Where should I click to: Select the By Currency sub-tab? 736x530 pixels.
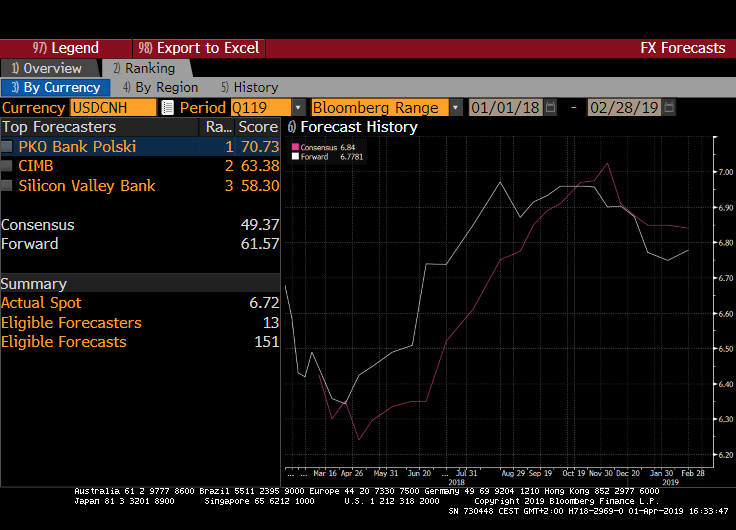click(x=55, y=87)
